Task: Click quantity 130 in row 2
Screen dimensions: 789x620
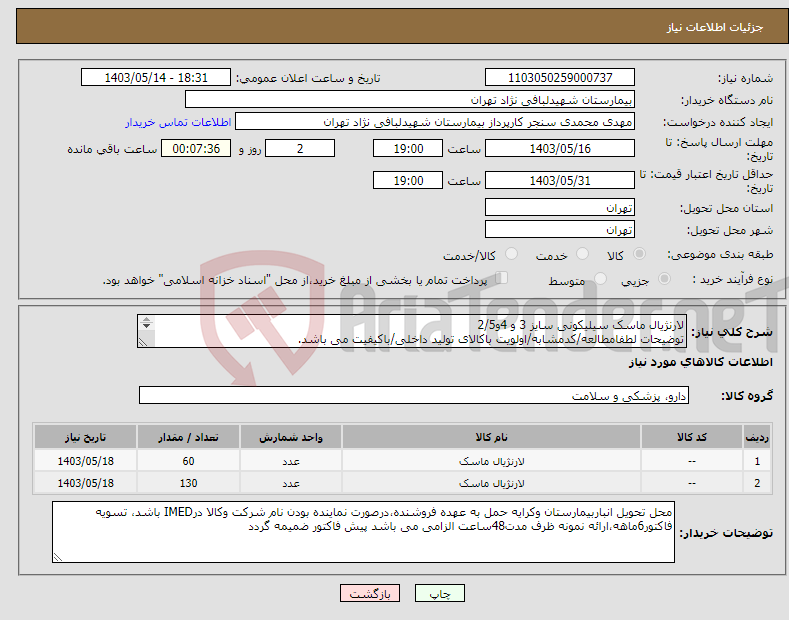Action: pyautogui.click(x=188, y=483)
